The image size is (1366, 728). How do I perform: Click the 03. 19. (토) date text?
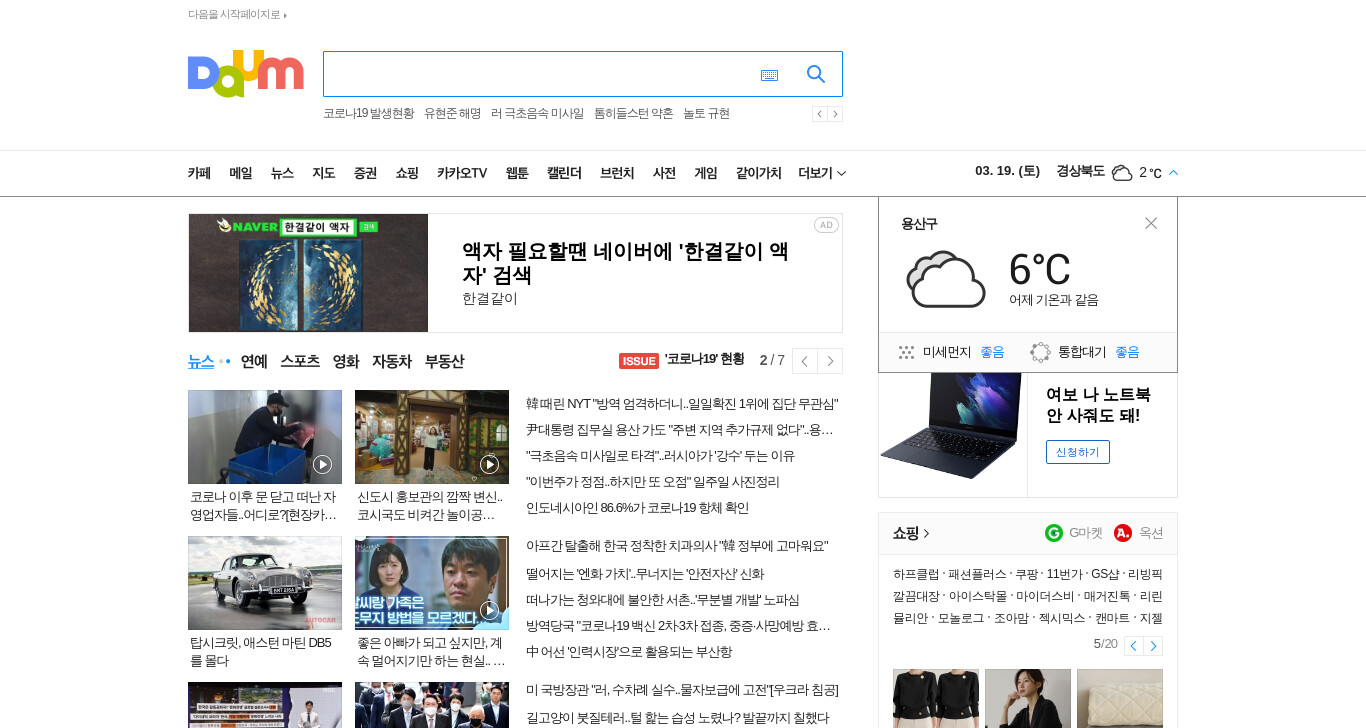1007,171
